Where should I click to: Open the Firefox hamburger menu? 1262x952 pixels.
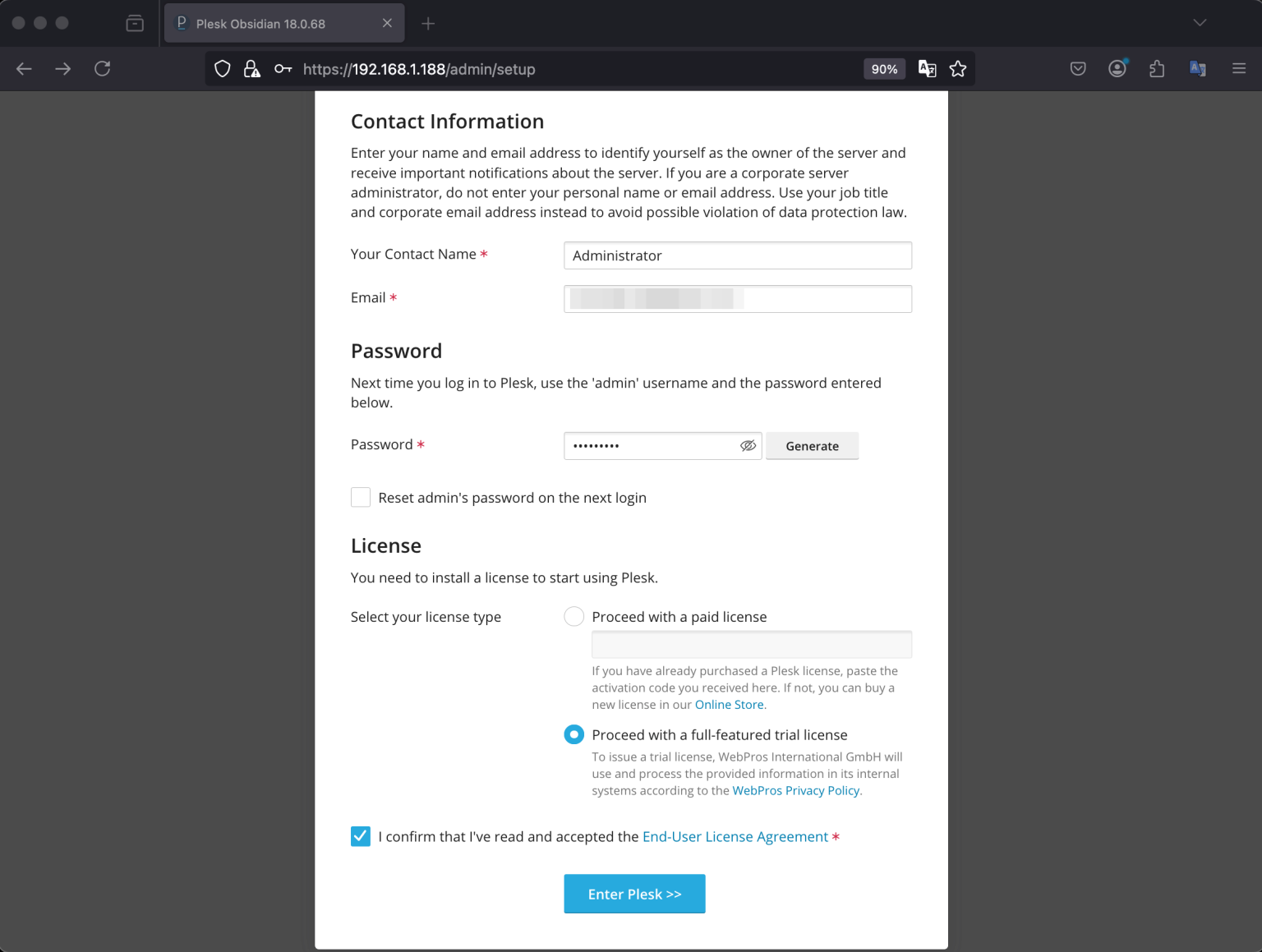pos(1239,68)
